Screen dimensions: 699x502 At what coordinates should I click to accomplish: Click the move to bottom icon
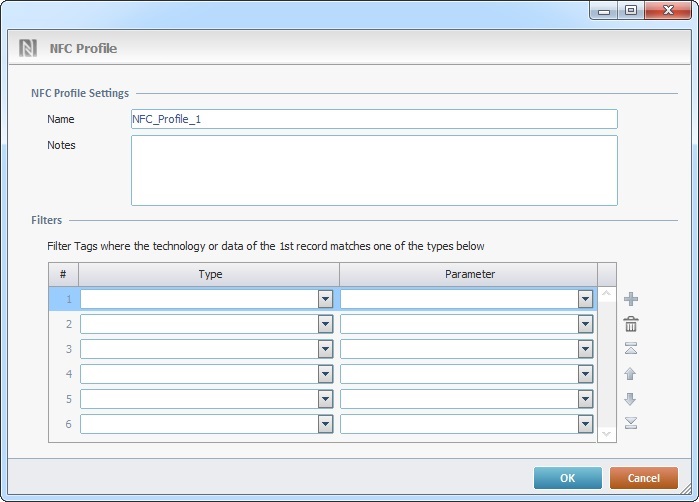coord(630,423)
